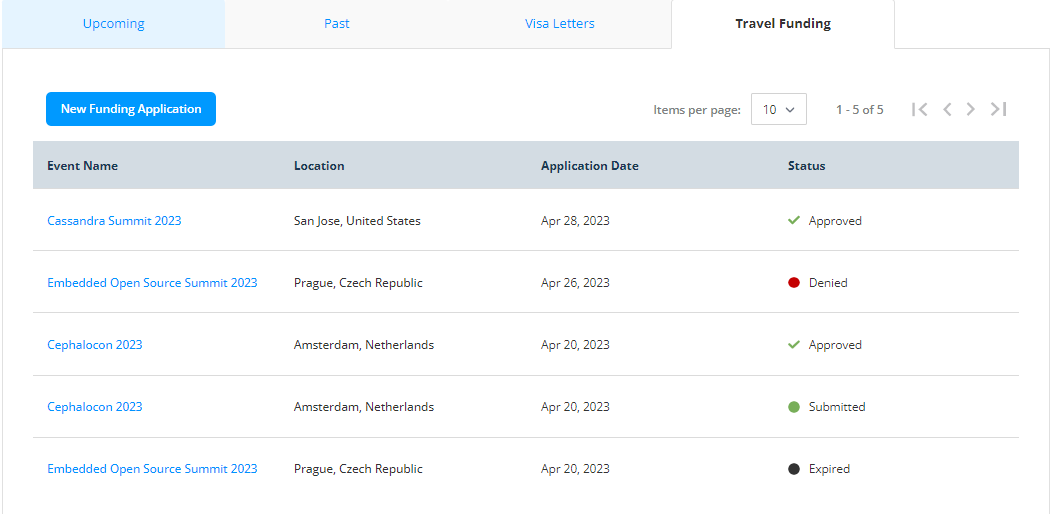Image resolution: width=1053 pixels, height=514 pixels.
Task: Open the Past tab
Action: pos(337,24)
